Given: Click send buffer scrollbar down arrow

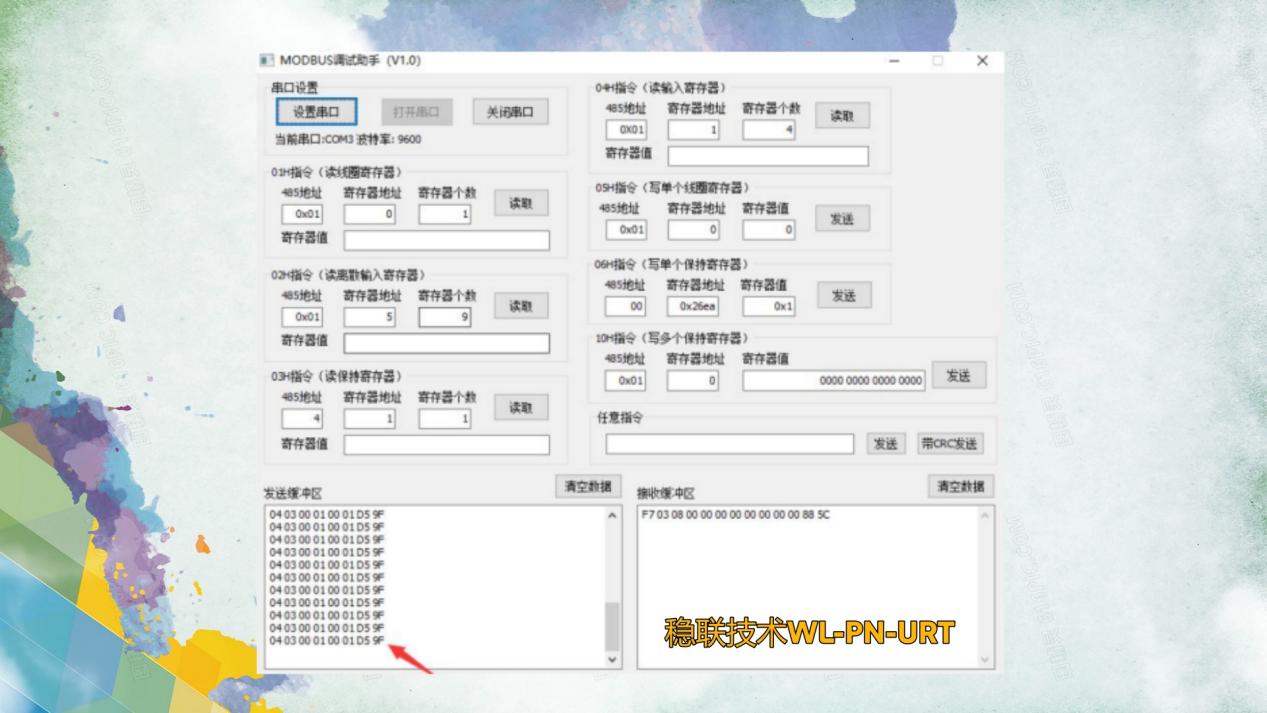Looking at the screenshot, I should click(x=613, y=660).
